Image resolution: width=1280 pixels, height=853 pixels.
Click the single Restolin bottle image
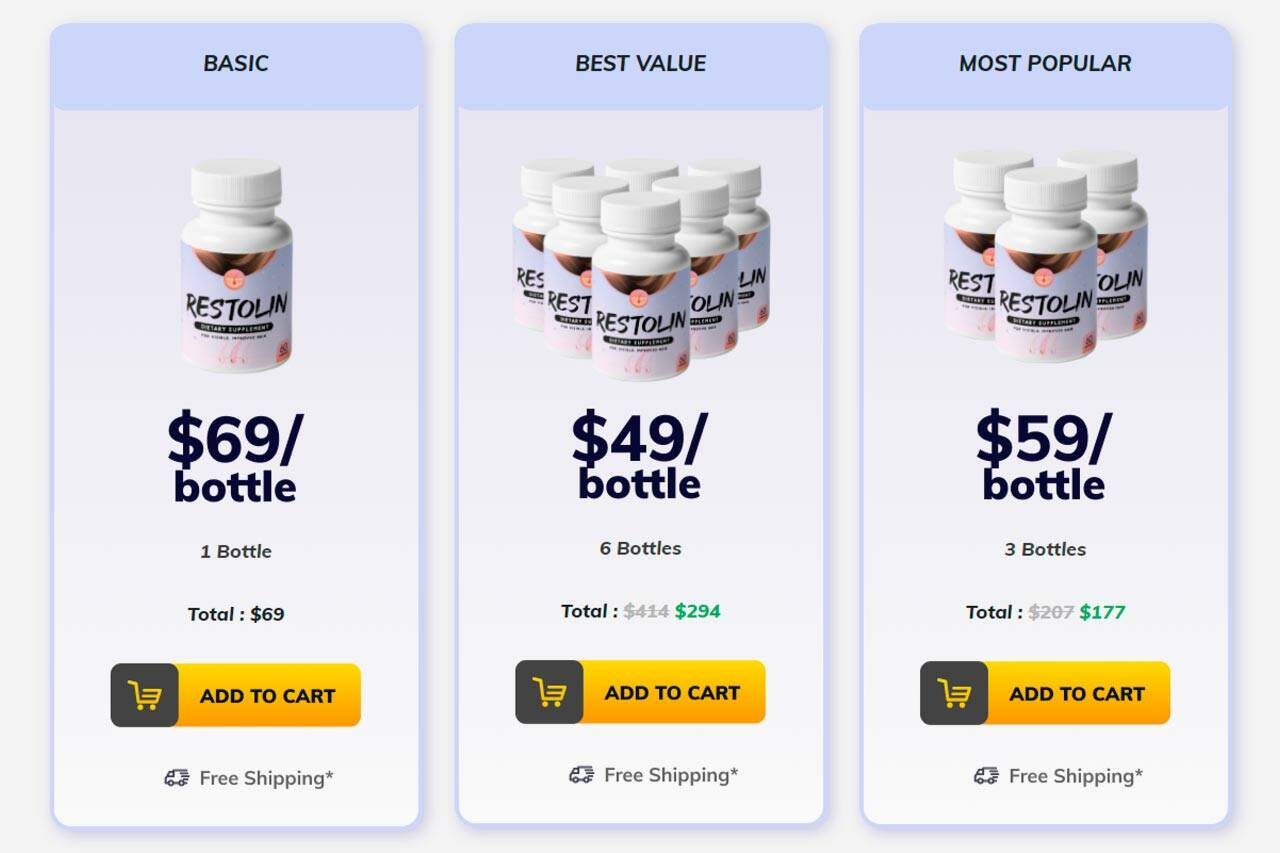237,265
